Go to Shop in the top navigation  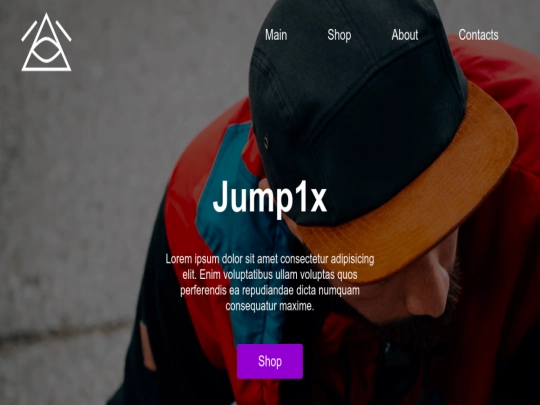point(339,35)
